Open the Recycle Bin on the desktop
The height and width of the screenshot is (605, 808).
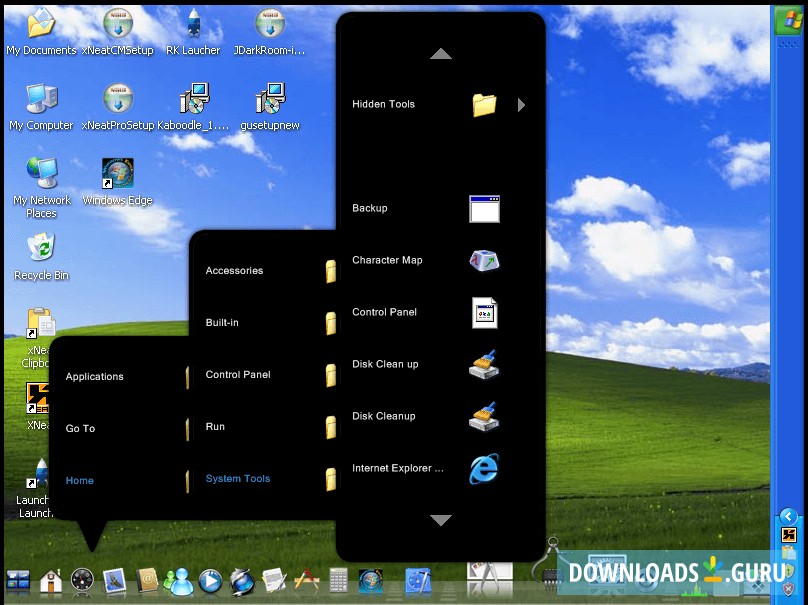tap(40, 248)
